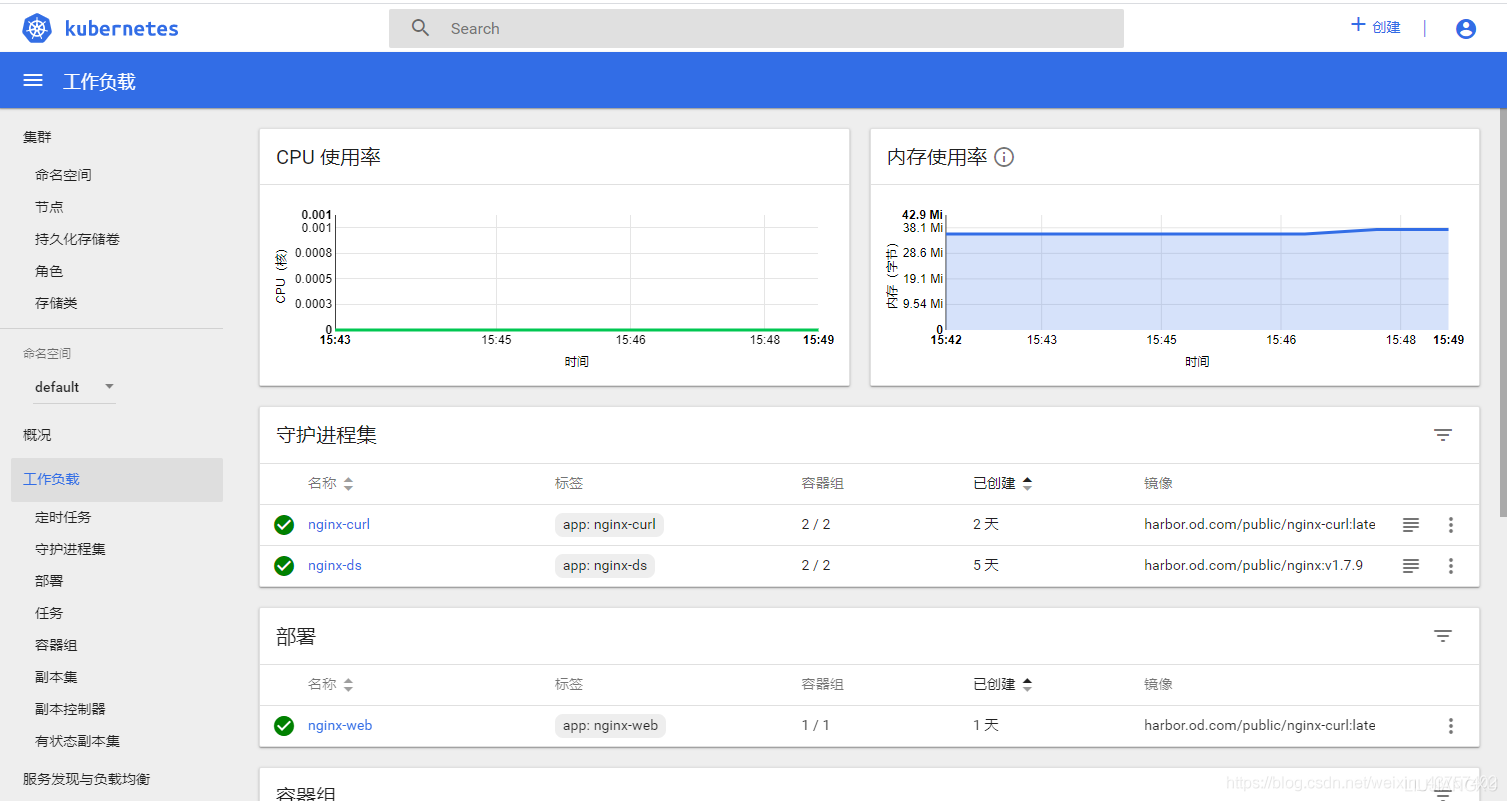This screenshot has width=1507, height=801.
Task: Filter the 部署 card
Action: [1443, 636]
